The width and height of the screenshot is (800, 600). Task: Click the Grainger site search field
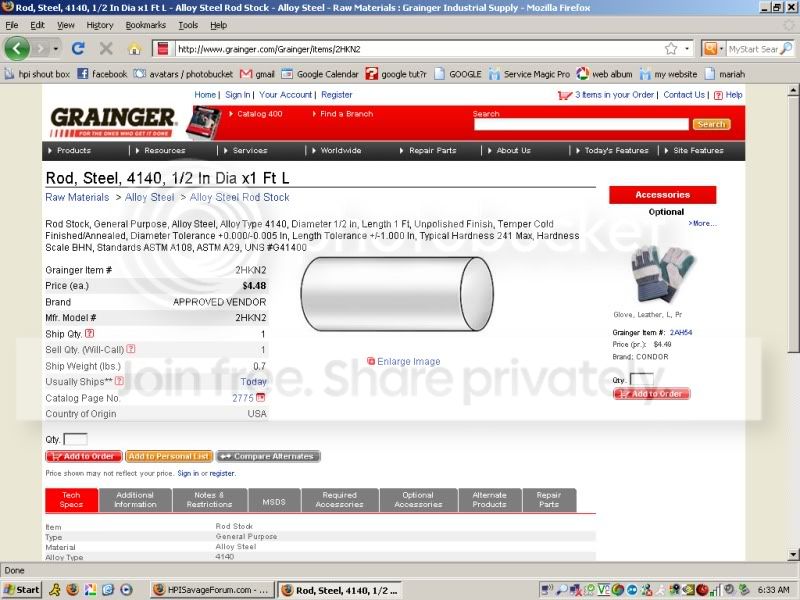pos(581,124)
